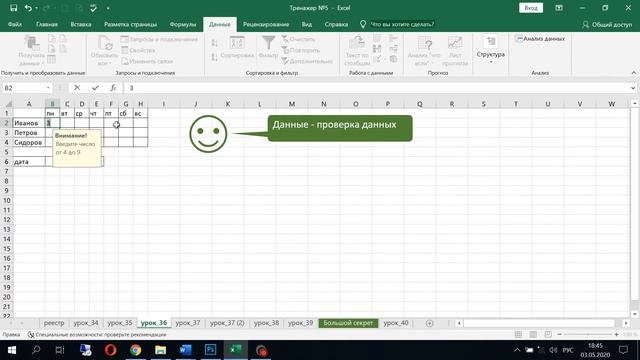
Task: Switch to sheet tab урок_37 (2)
Action: pyautogui.click(x=227, y=323)
